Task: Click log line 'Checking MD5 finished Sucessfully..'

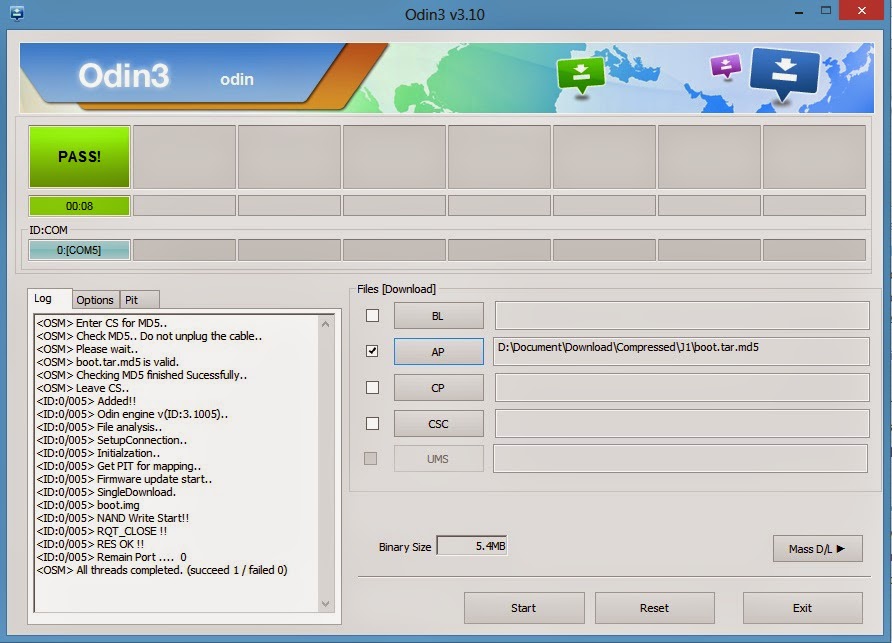Action: pyautogui.click(x=142, y=375)
